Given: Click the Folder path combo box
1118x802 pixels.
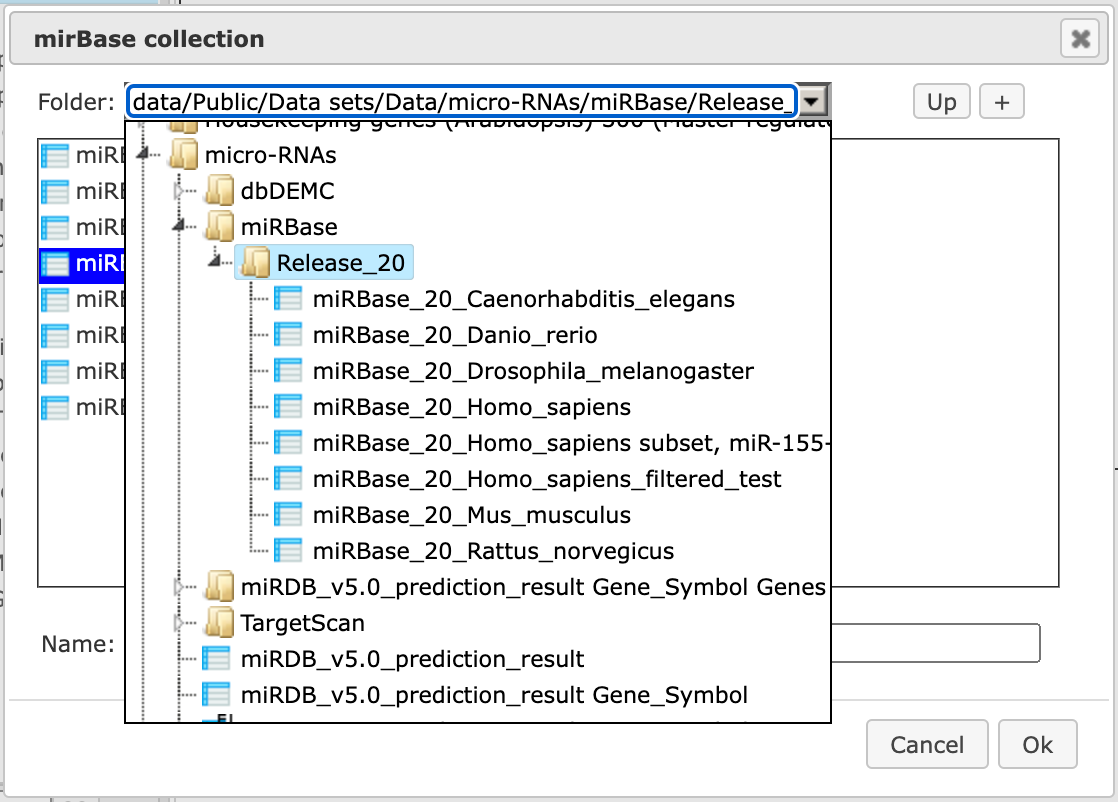Looking at the screenshot, I should coord(461,101).
